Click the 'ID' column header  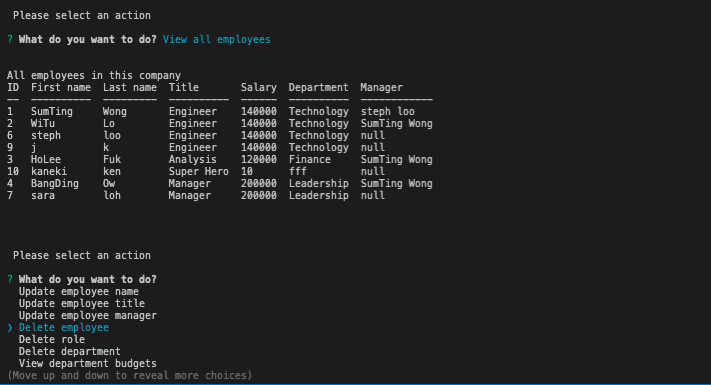click(x=13, y=88)
